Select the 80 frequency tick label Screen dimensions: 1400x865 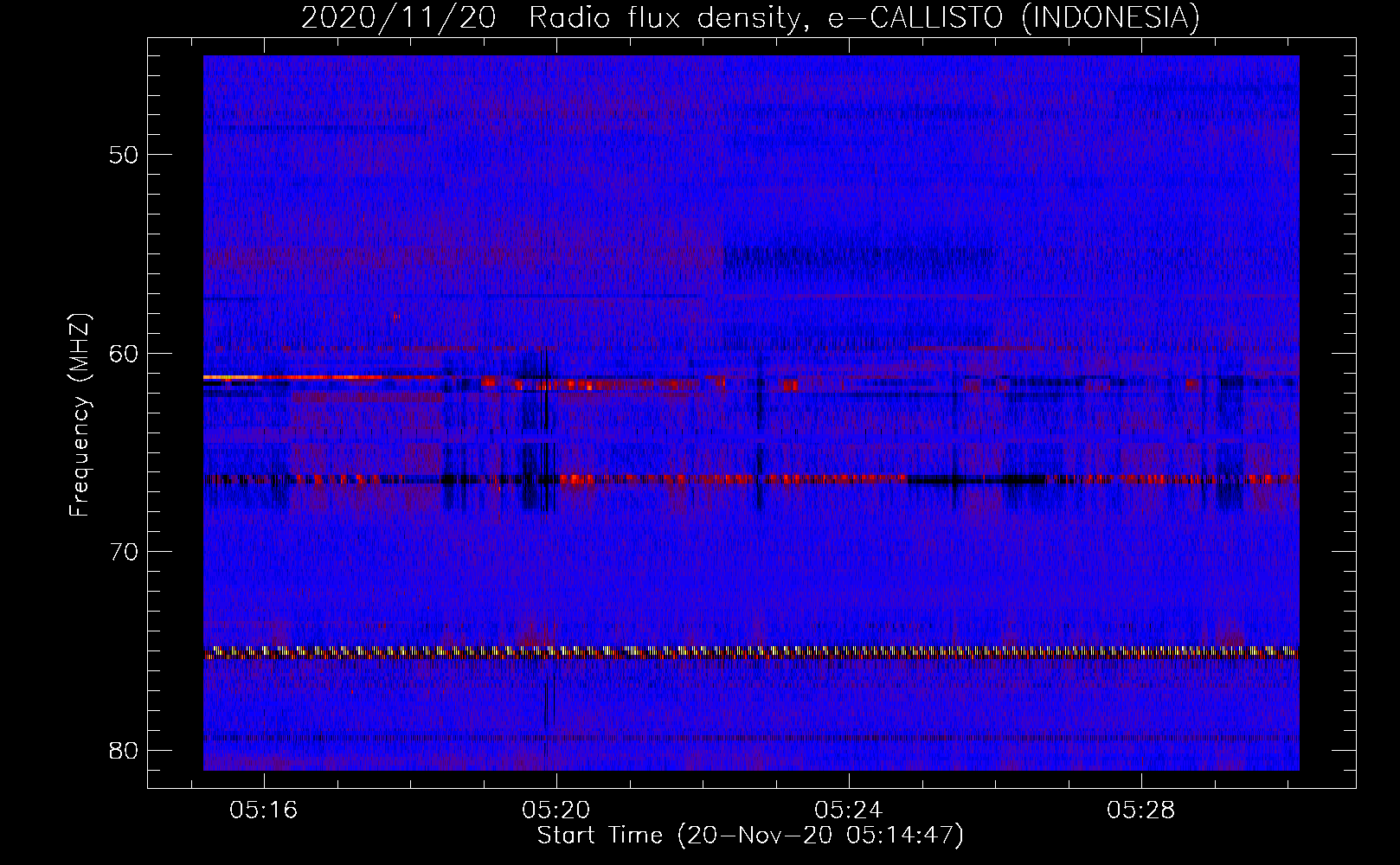coord(125,750)
